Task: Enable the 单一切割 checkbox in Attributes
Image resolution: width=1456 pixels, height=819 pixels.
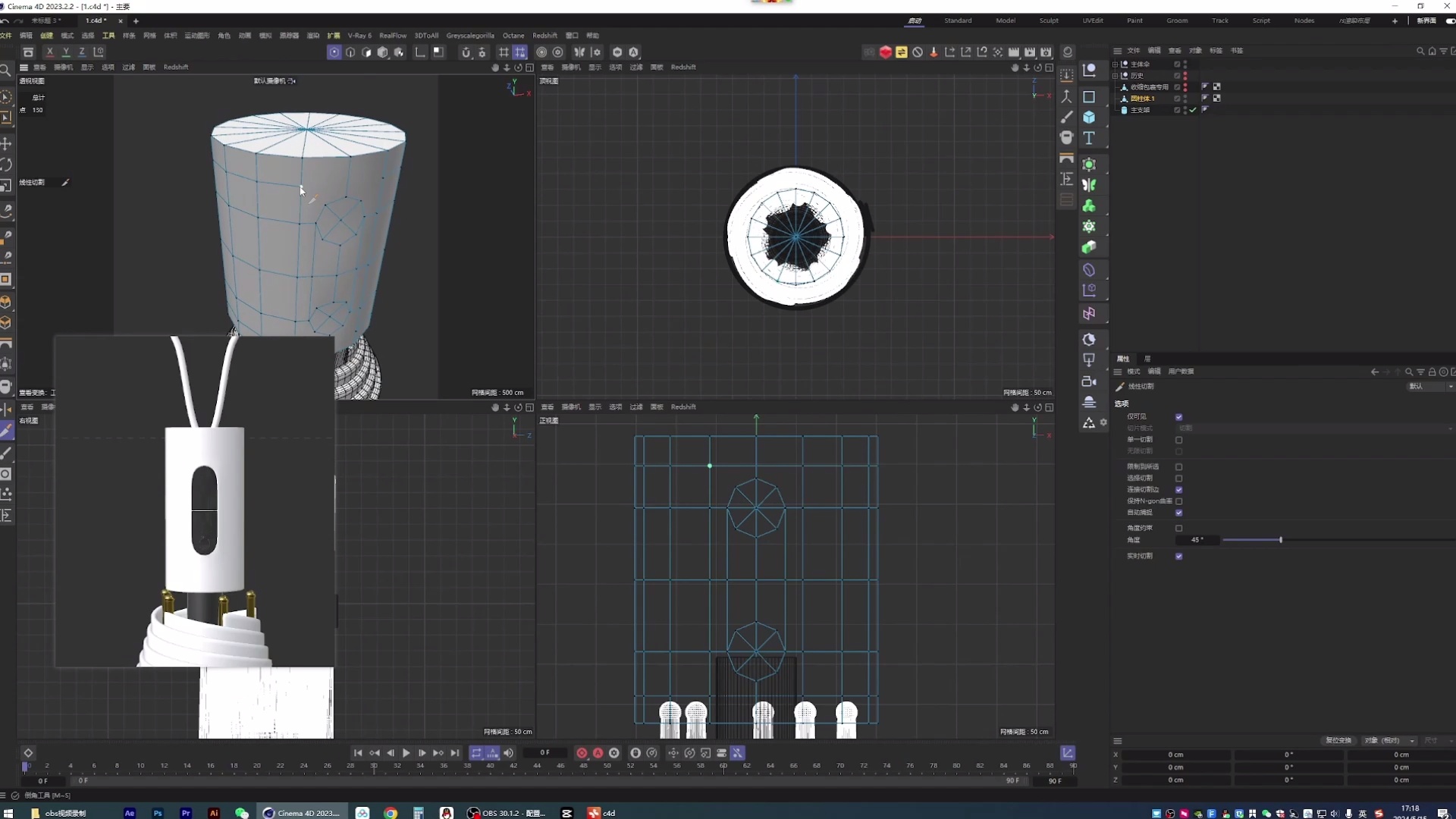Action: click(x=1180, y=440)
